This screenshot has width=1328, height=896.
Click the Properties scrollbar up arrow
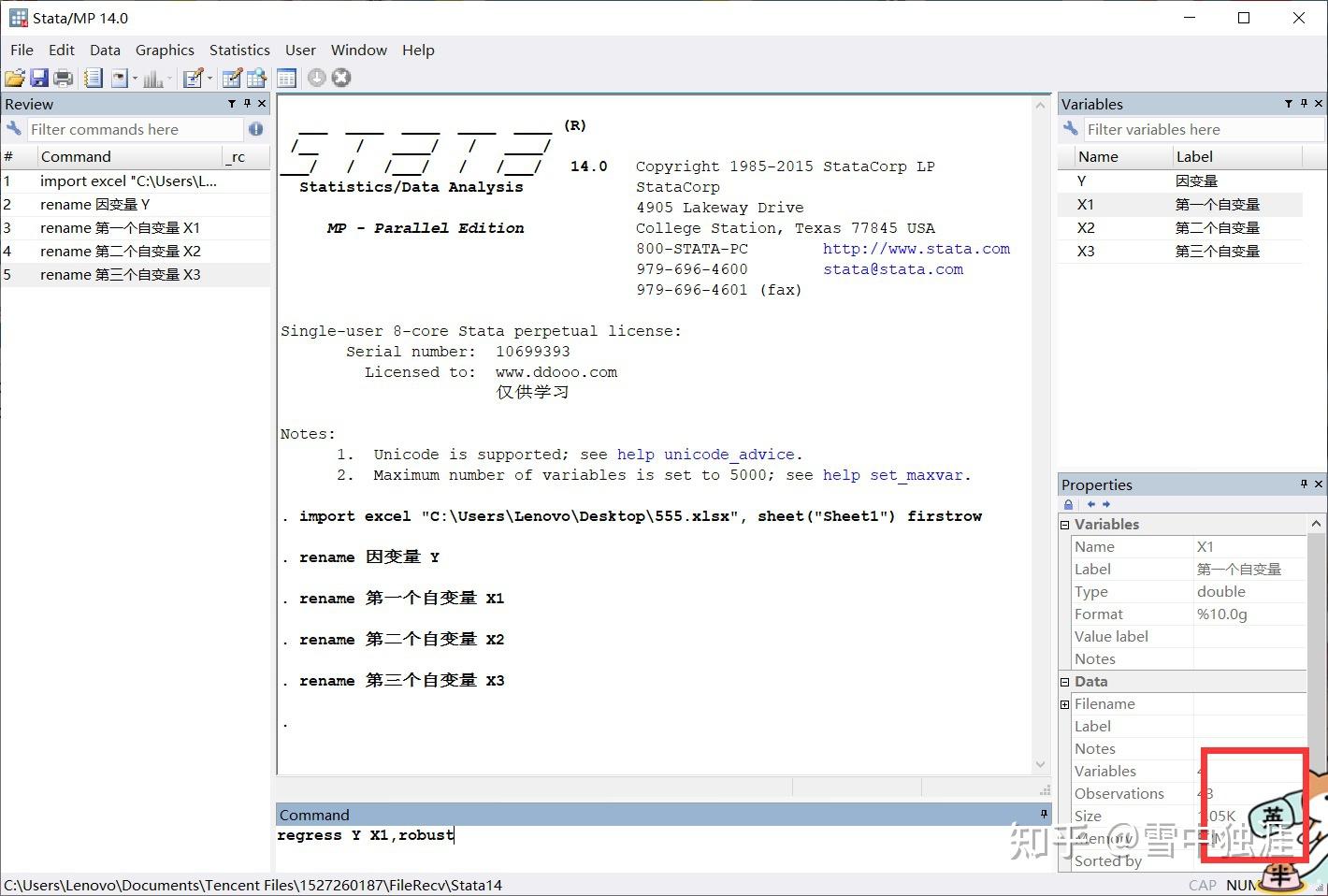pyautogui.click(x=1316, y=524)
